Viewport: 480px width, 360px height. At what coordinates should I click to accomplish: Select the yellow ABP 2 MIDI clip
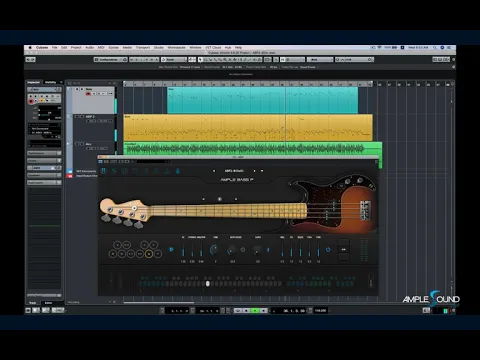coord(248,128)
